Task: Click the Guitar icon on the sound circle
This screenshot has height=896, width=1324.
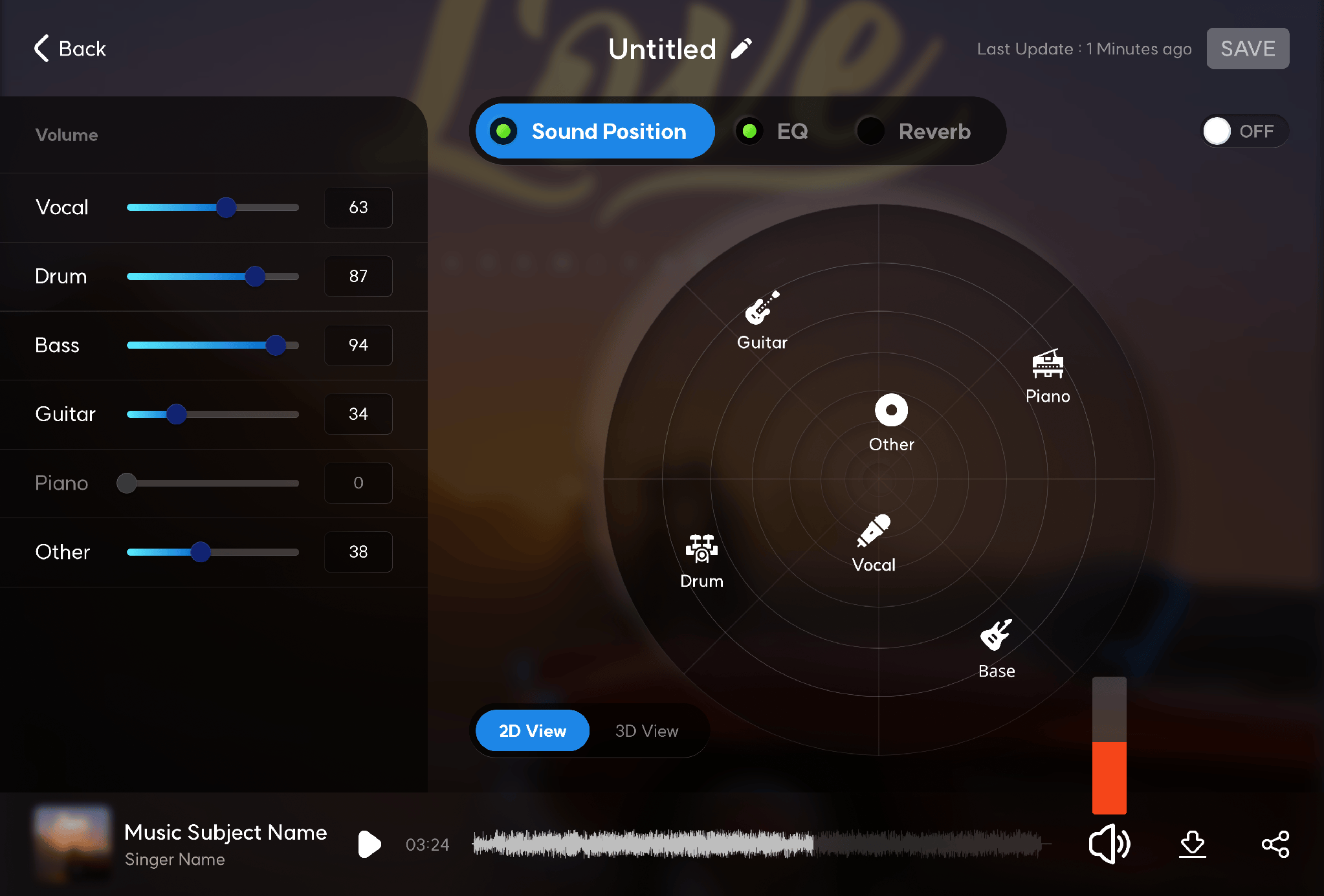Action: pos(762,307)
